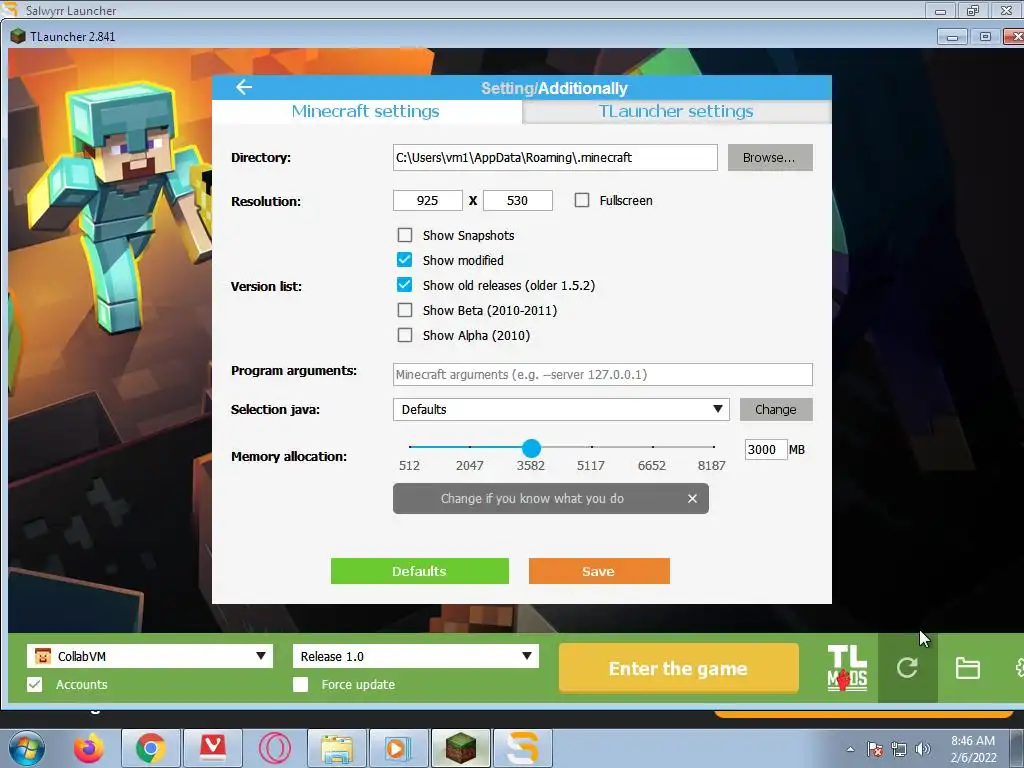Click the TLauncher window cube icon

(18, 37)
